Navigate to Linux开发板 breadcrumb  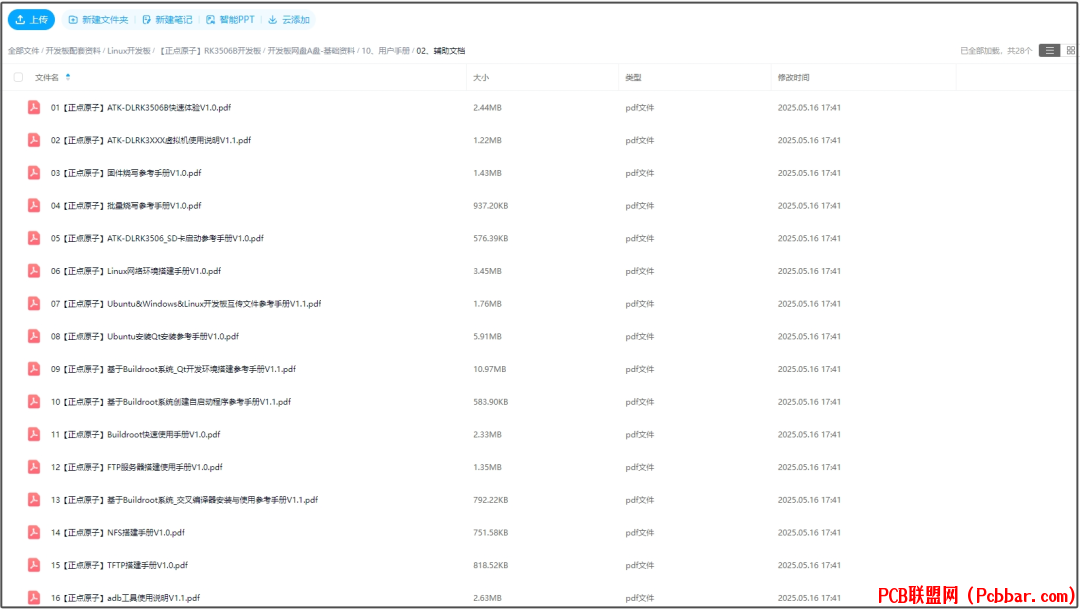coord(129,51)
